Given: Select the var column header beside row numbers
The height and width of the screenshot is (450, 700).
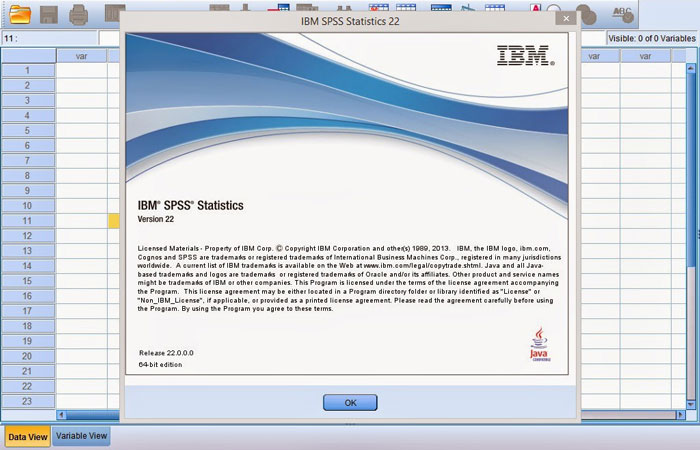Looking at the screenshot, I should tap(81, 56).
